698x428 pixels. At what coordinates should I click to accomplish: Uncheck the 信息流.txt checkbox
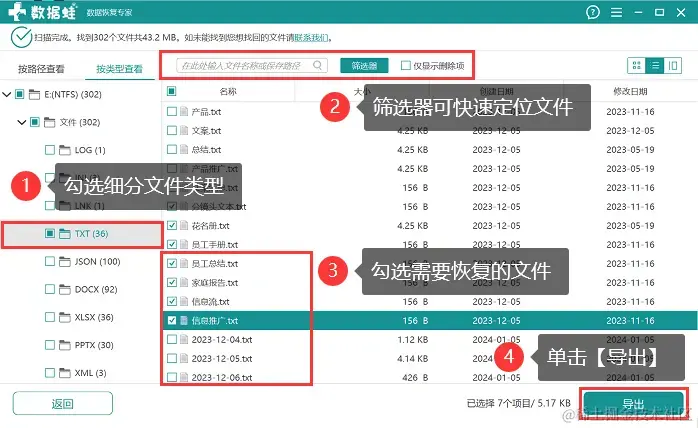pos(171,302)
